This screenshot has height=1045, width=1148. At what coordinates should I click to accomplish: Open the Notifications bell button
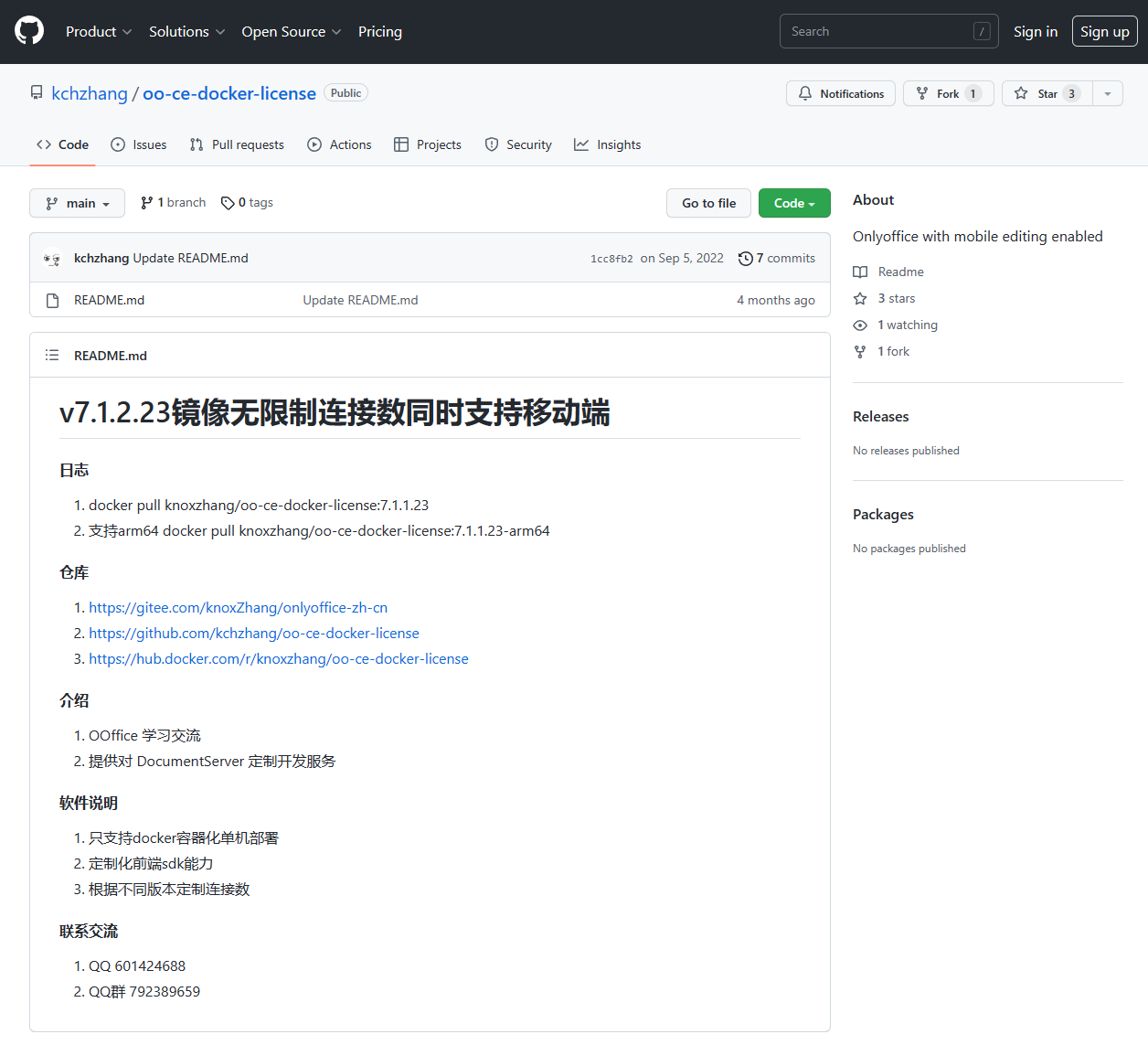tap(841, 94)
